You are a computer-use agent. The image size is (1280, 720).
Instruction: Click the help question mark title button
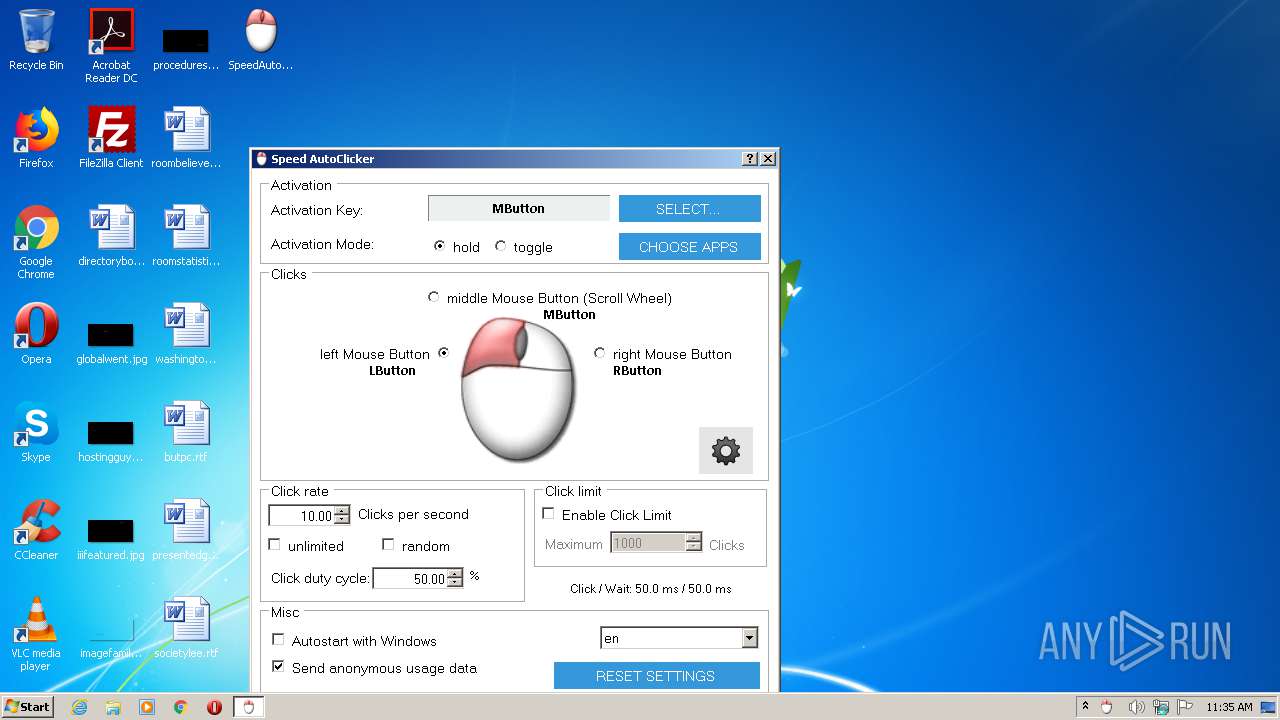(750, 159)
